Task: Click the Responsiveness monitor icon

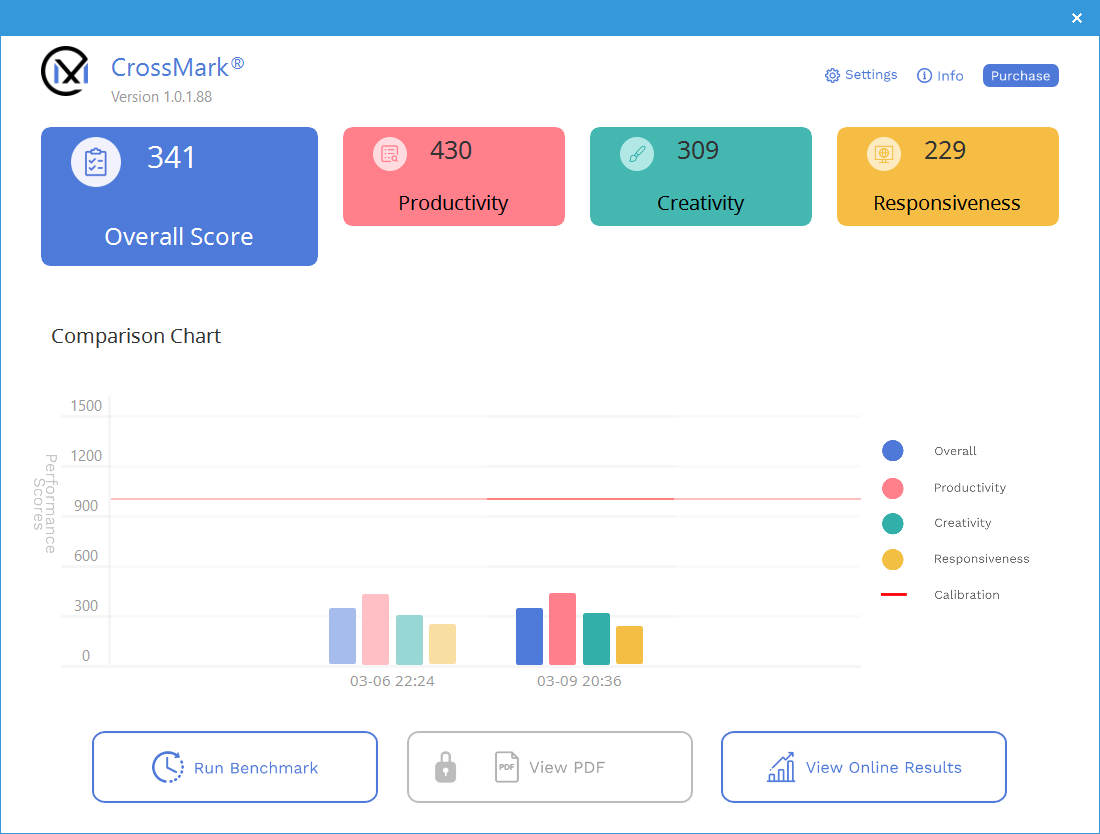Action: tap(884, 154)
